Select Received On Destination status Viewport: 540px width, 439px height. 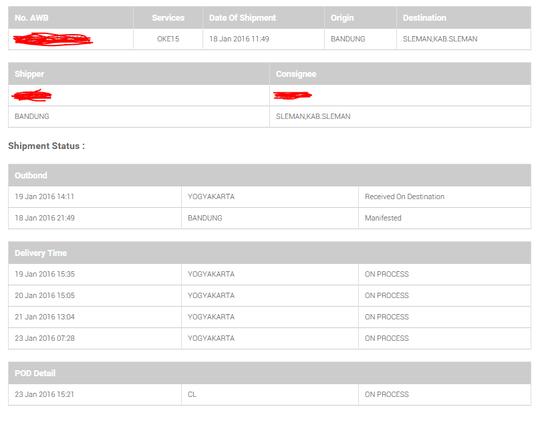pos(405,197)
